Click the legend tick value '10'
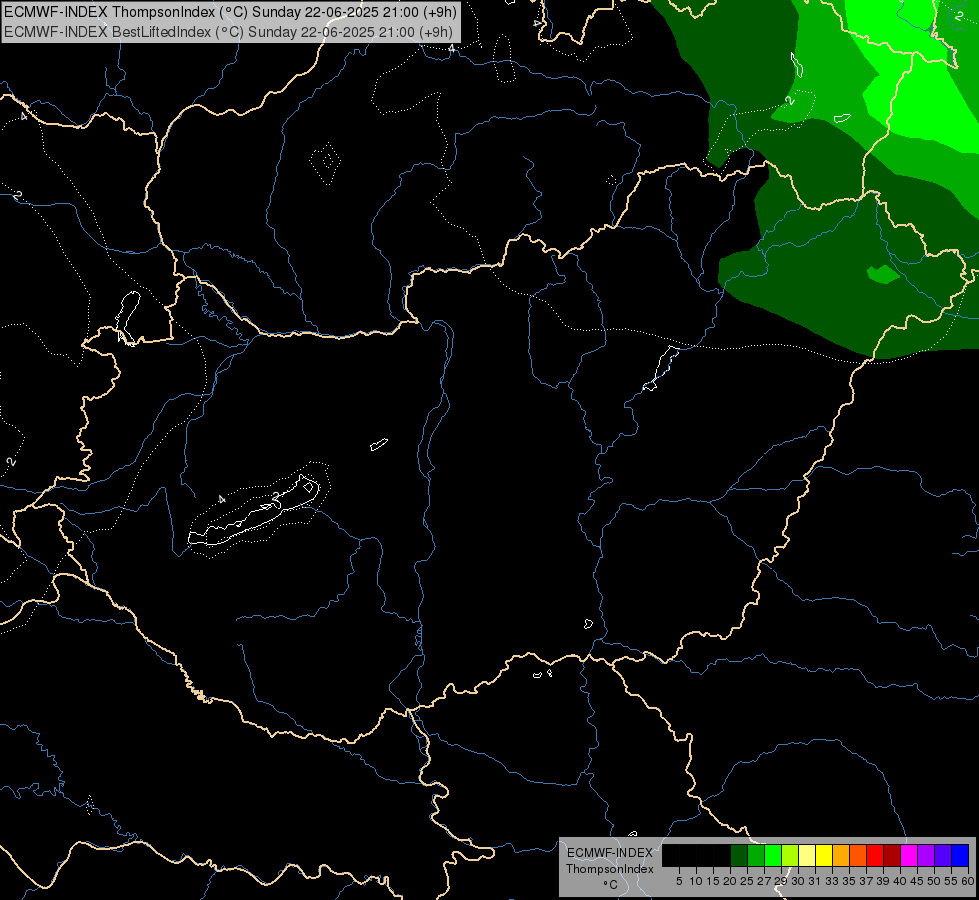This screenshot has width=979, height=900. click(x=696, y=881)
